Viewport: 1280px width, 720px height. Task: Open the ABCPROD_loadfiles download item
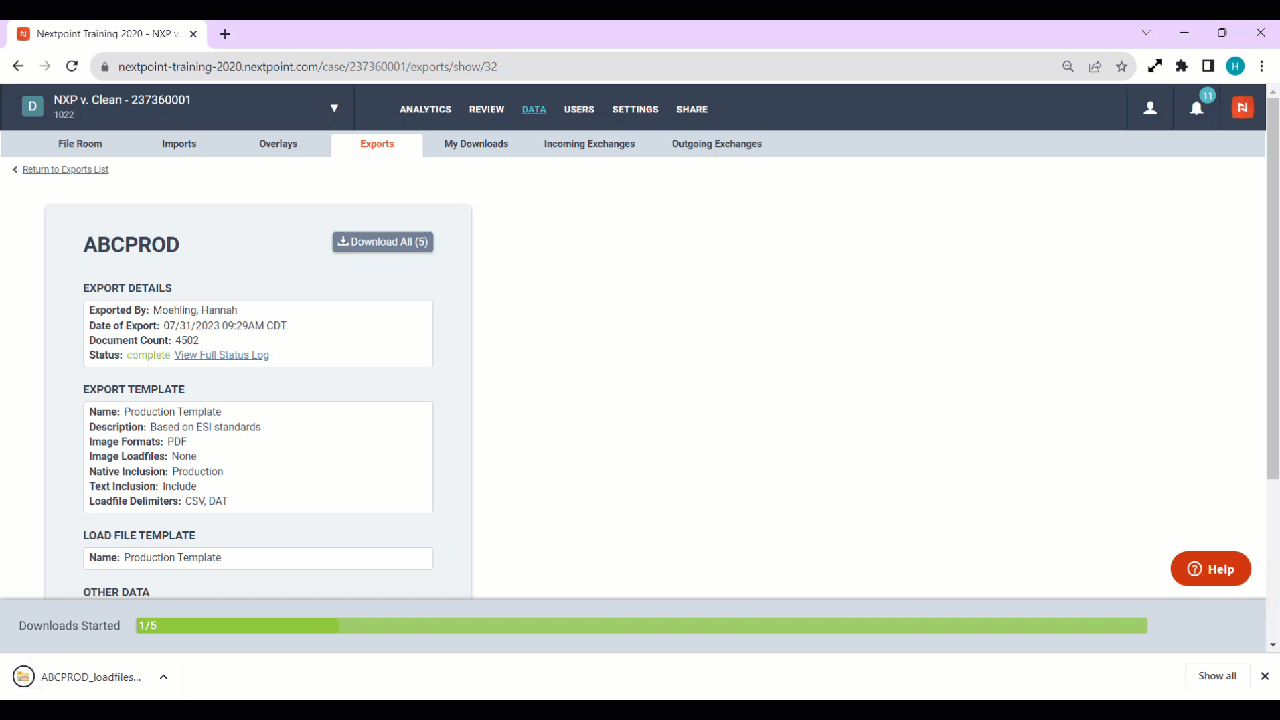91,677
